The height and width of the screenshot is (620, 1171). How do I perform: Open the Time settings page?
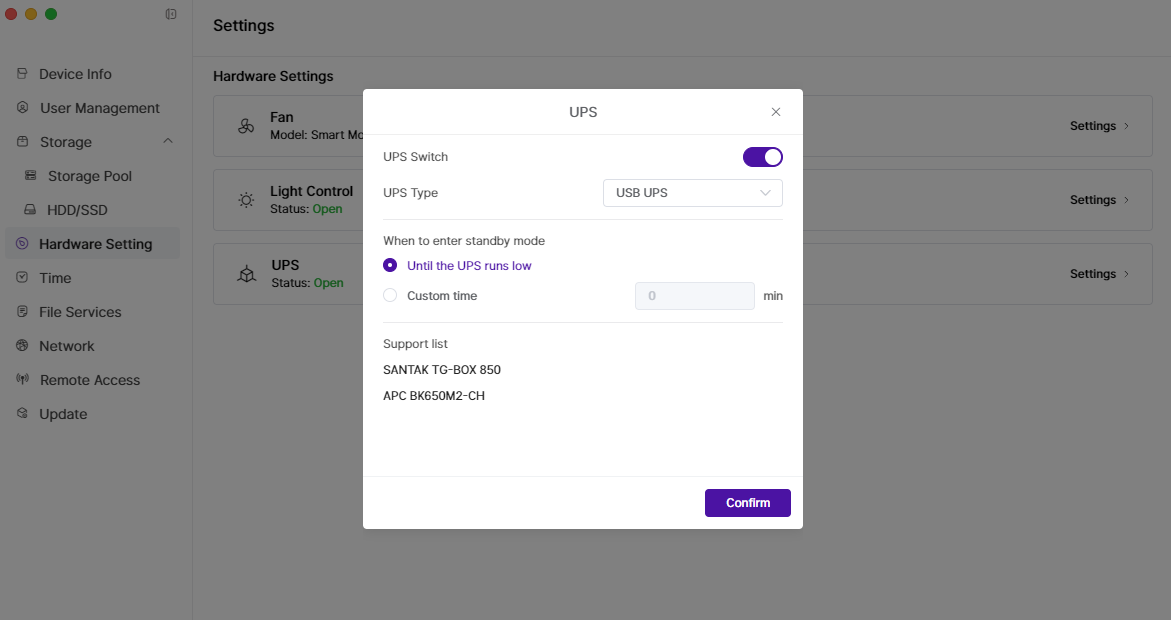pos(55,278)
